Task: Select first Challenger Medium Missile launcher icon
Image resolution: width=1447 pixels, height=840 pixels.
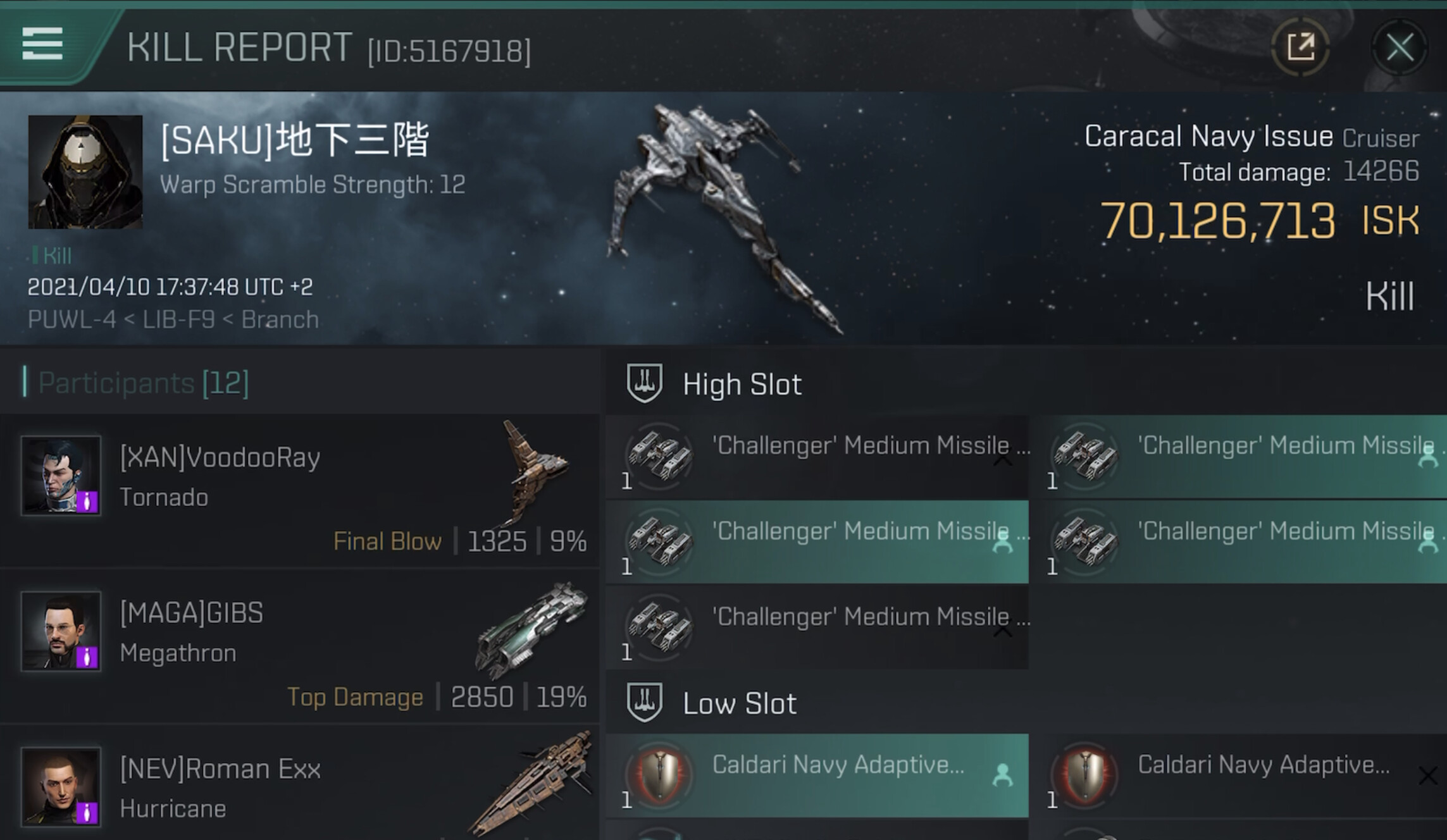Action: click(659, 455)
